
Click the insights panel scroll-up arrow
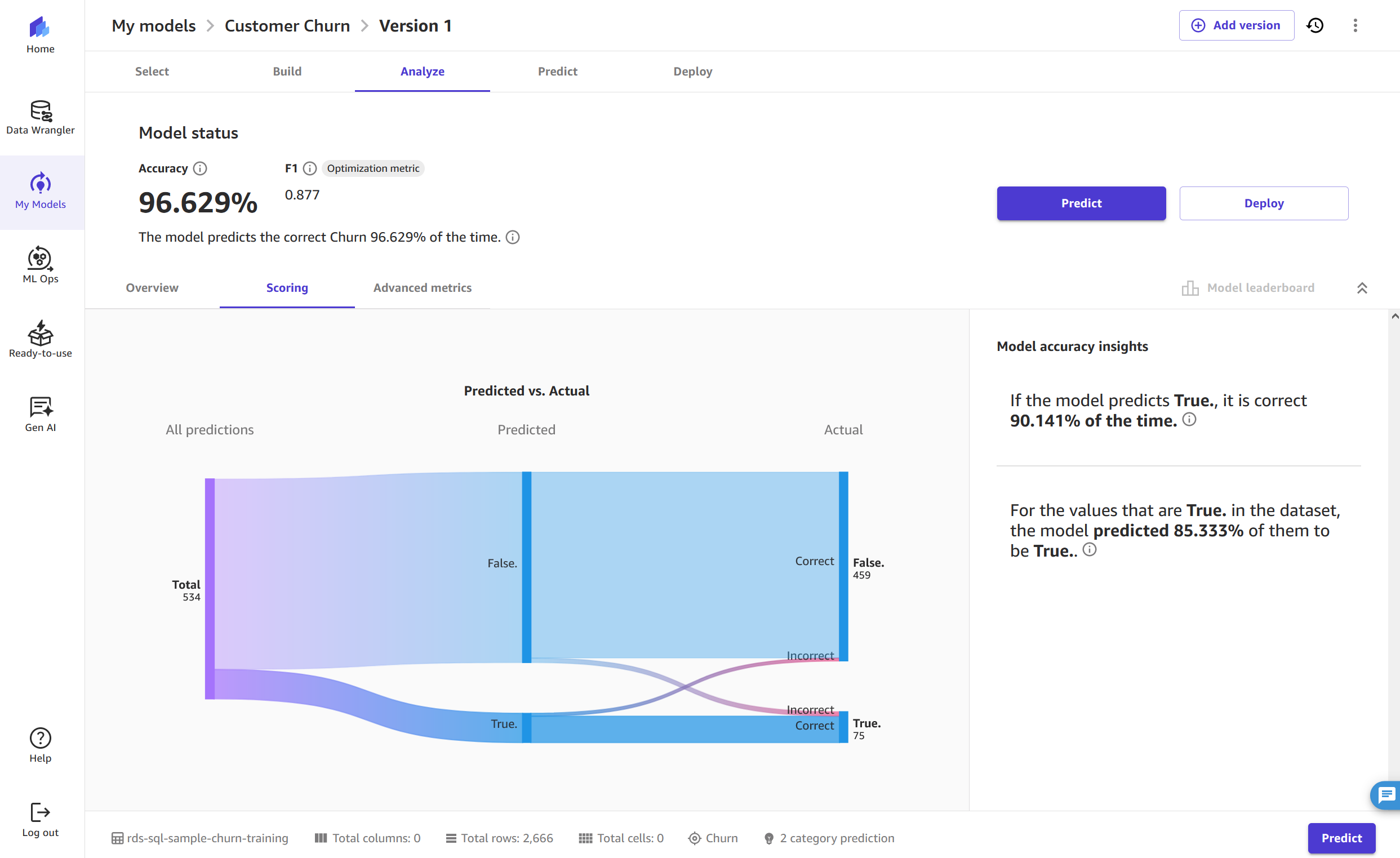coord(1394,317)
